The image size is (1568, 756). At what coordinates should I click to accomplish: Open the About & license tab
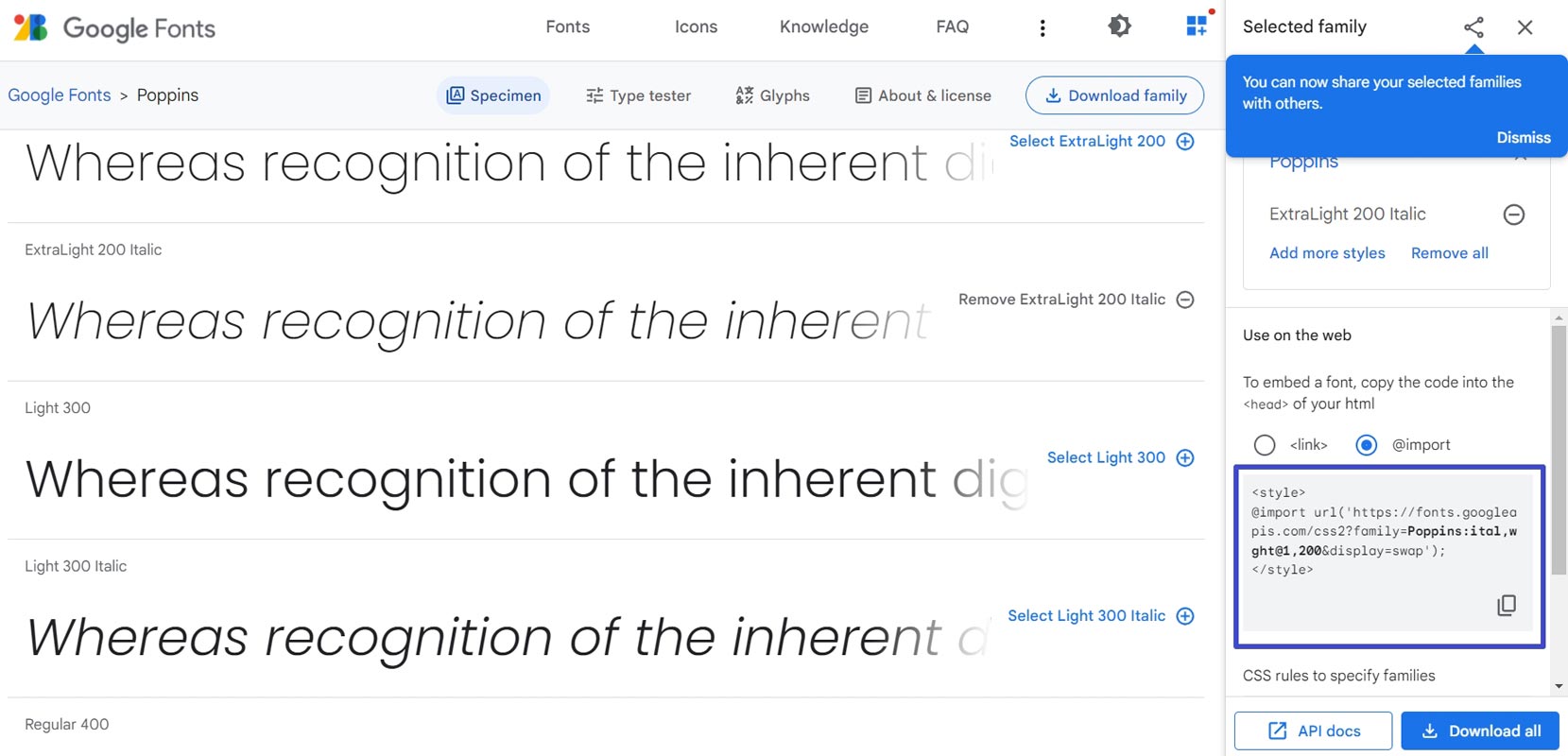922,95
